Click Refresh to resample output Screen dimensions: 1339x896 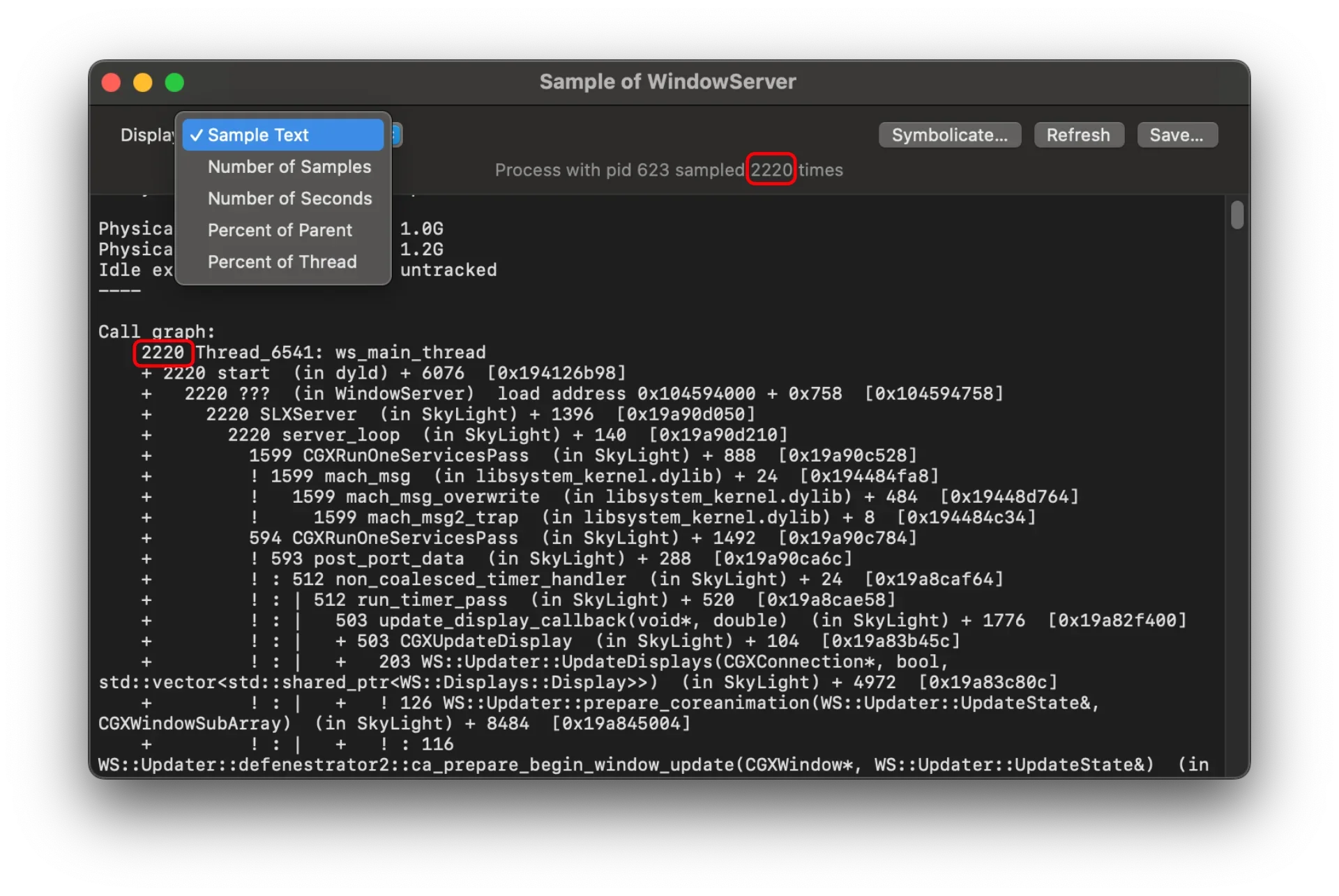click(x=1077, y=135)
